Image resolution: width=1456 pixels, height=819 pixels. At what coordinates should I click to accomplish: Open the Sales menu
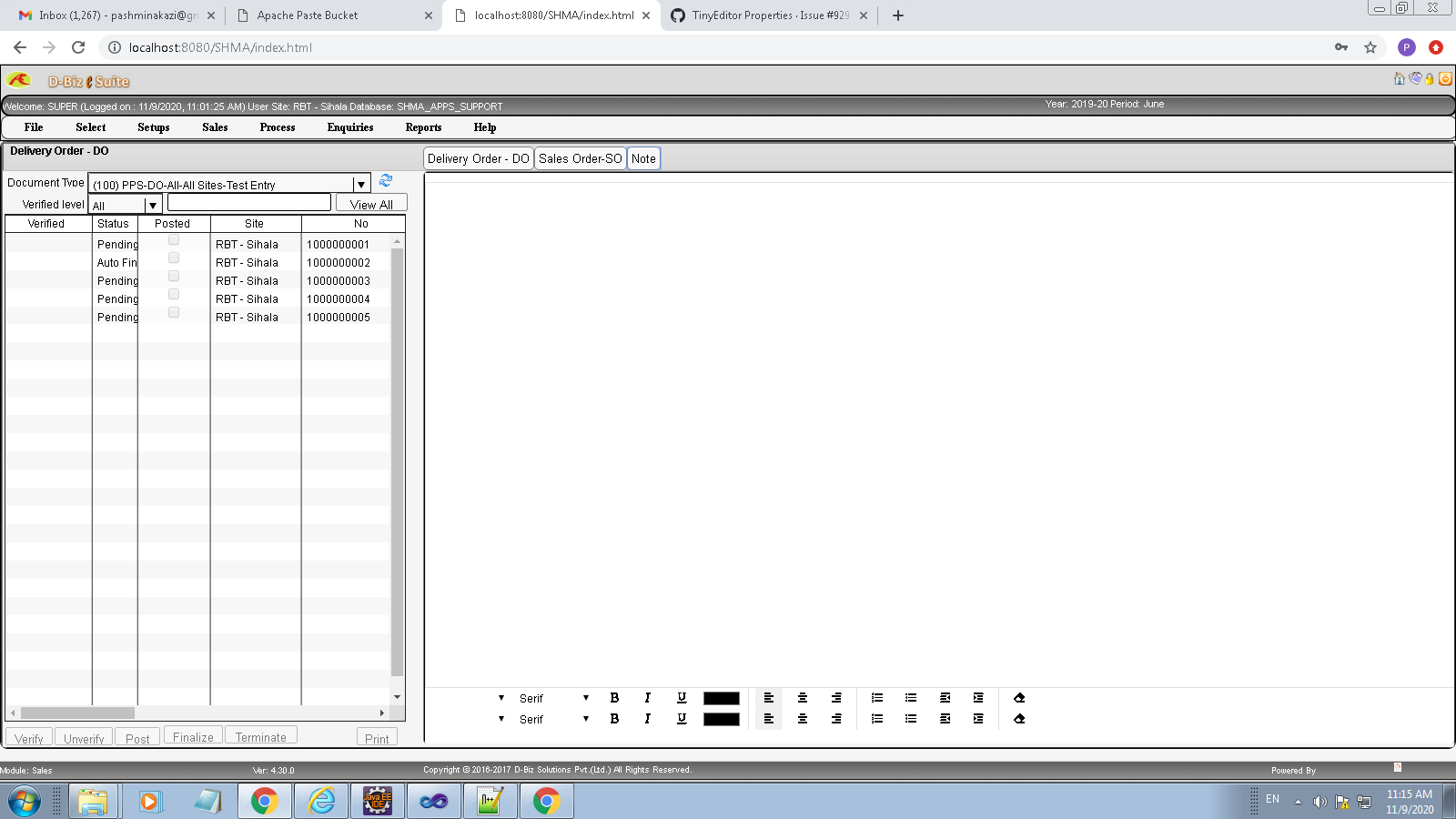tap(215, 127)
